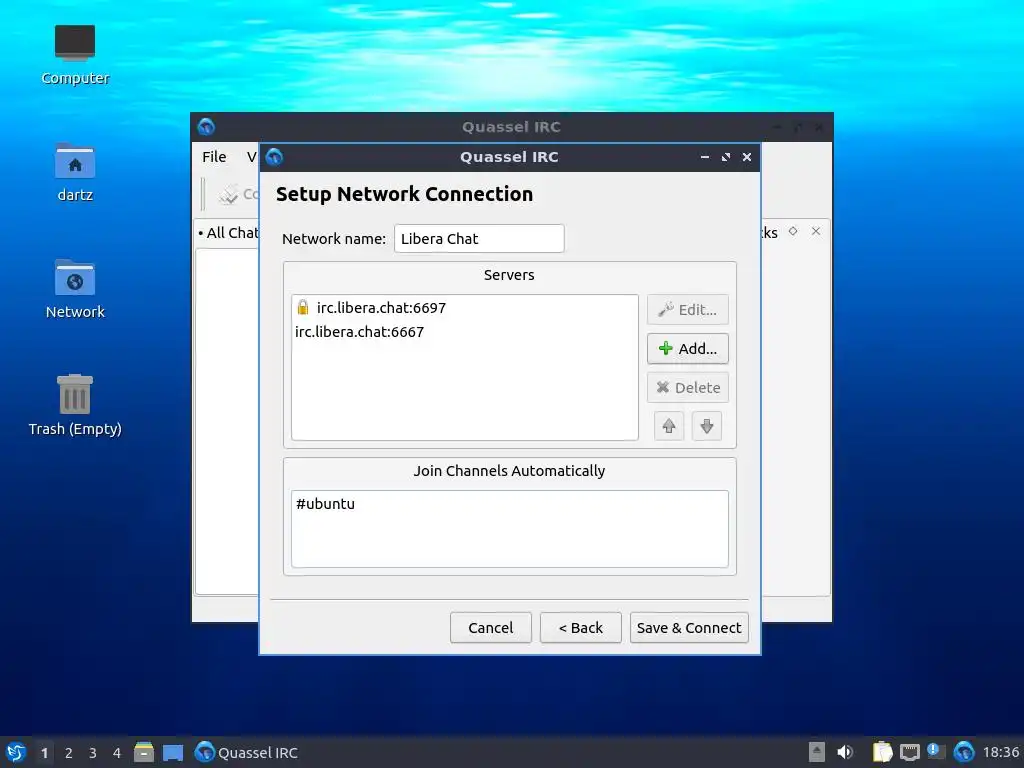
Task: Float the Nicks dock panel diamond icon
Action: [793, 231]
